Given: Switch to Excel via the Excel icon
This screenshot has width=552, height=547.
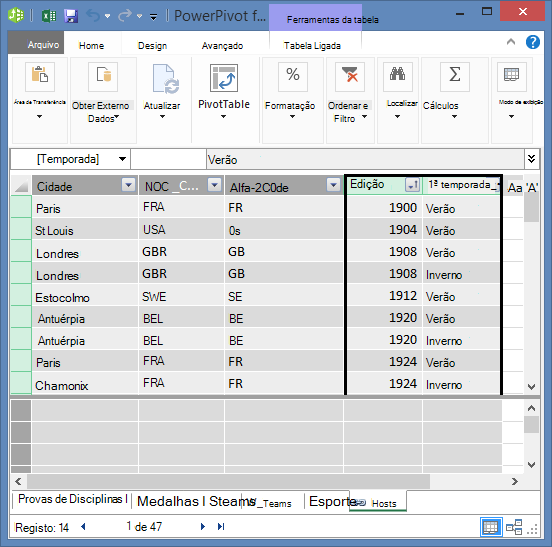Looking at the screenshot, I should [49, 16].
